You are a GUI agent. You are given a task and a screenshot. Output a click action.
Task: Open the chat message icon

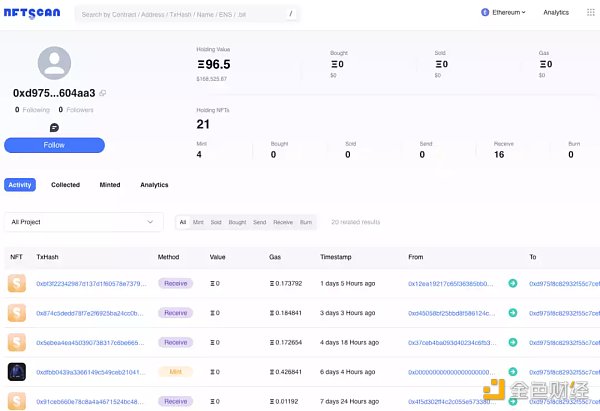pyautogui.click(x=54, y=127)
